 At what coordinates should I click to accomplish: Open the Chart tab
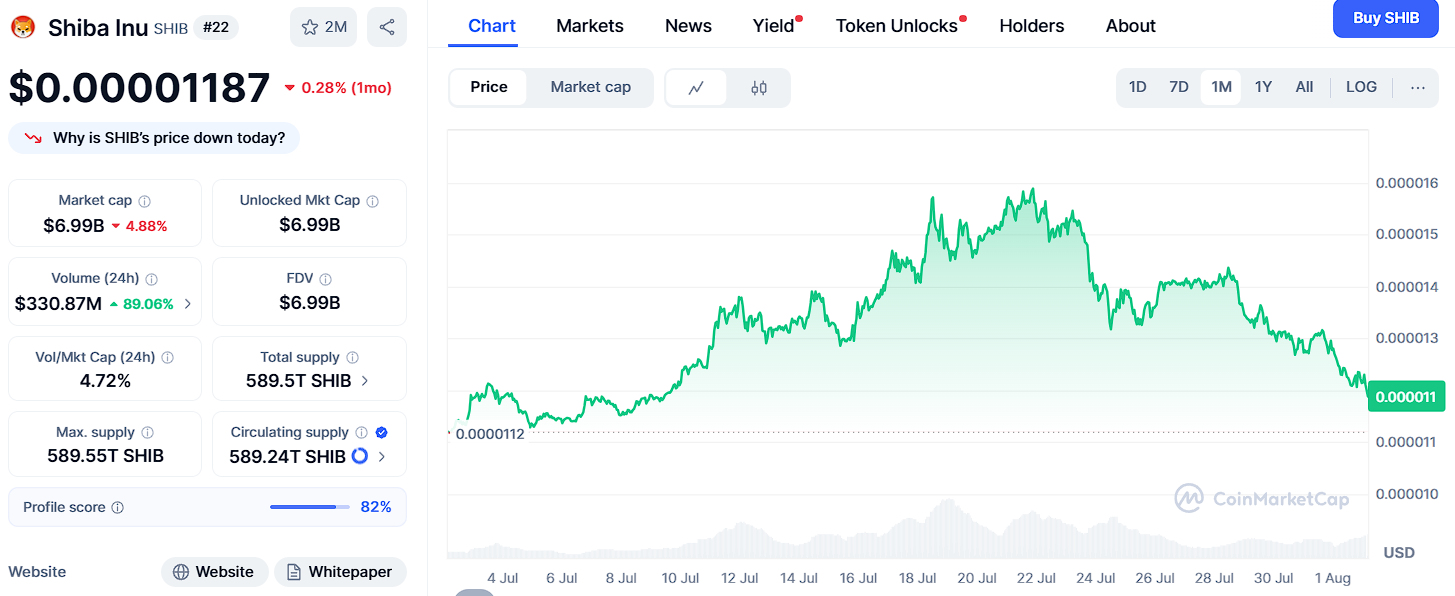coord(492,26)
